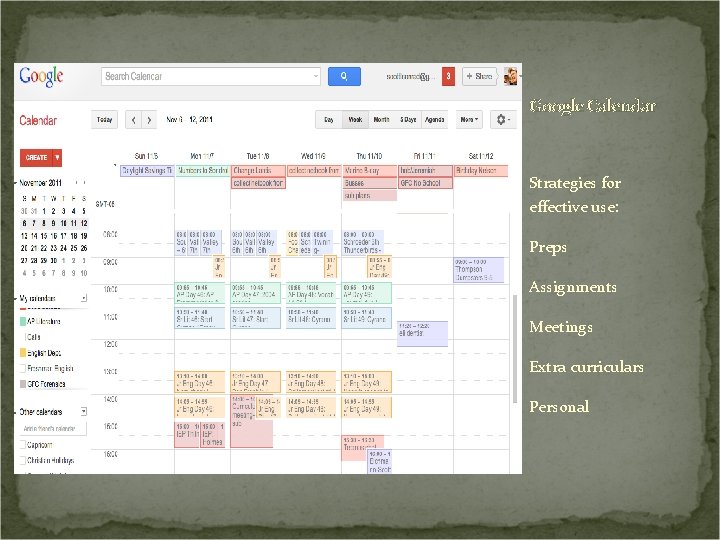Viewport: 720px width, 540px height.
Task: Click the Google logo
Action: [41, 76]
